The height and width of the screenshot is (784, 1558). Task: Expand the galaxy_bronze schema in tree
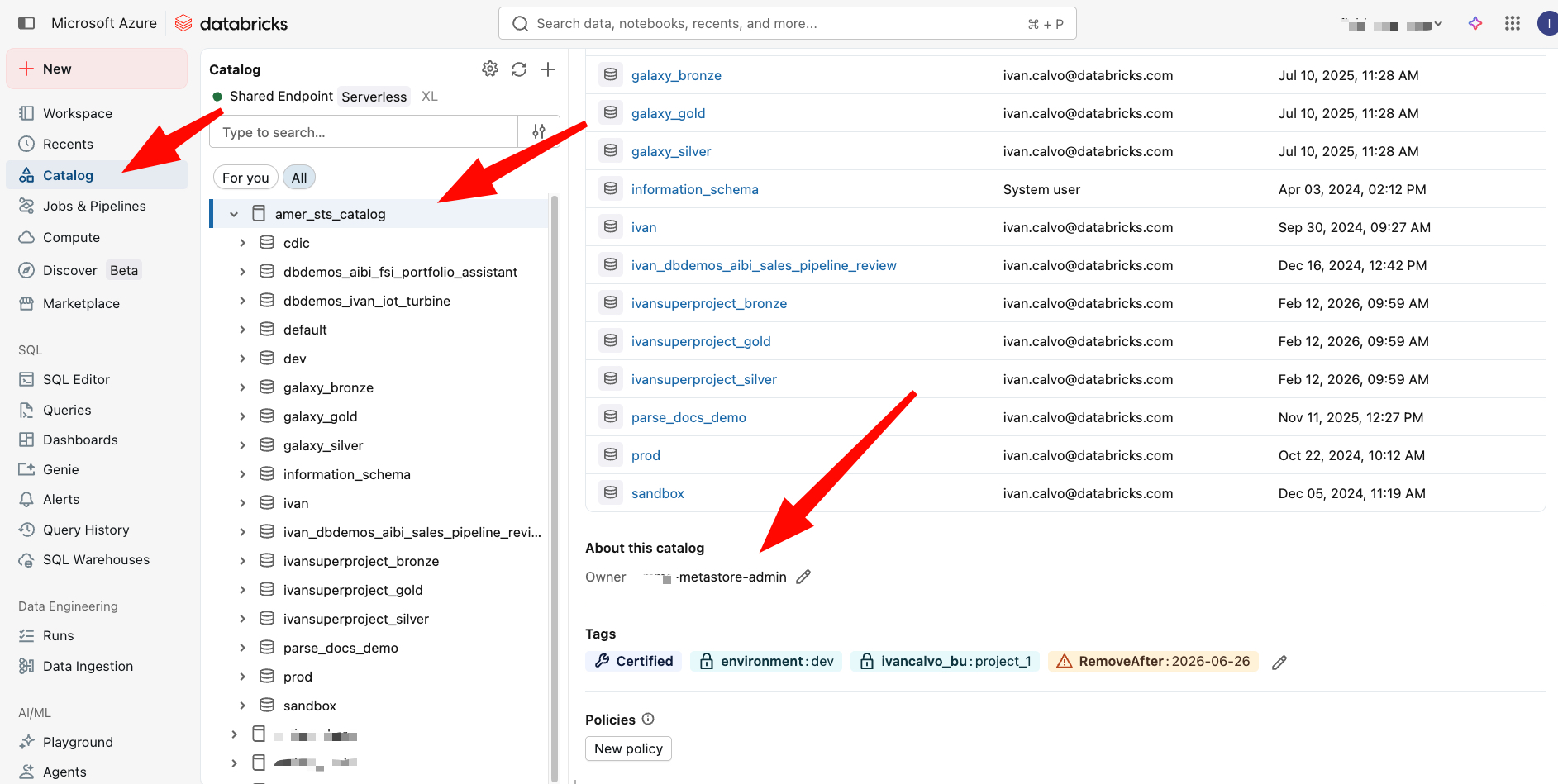coord(242,387)
